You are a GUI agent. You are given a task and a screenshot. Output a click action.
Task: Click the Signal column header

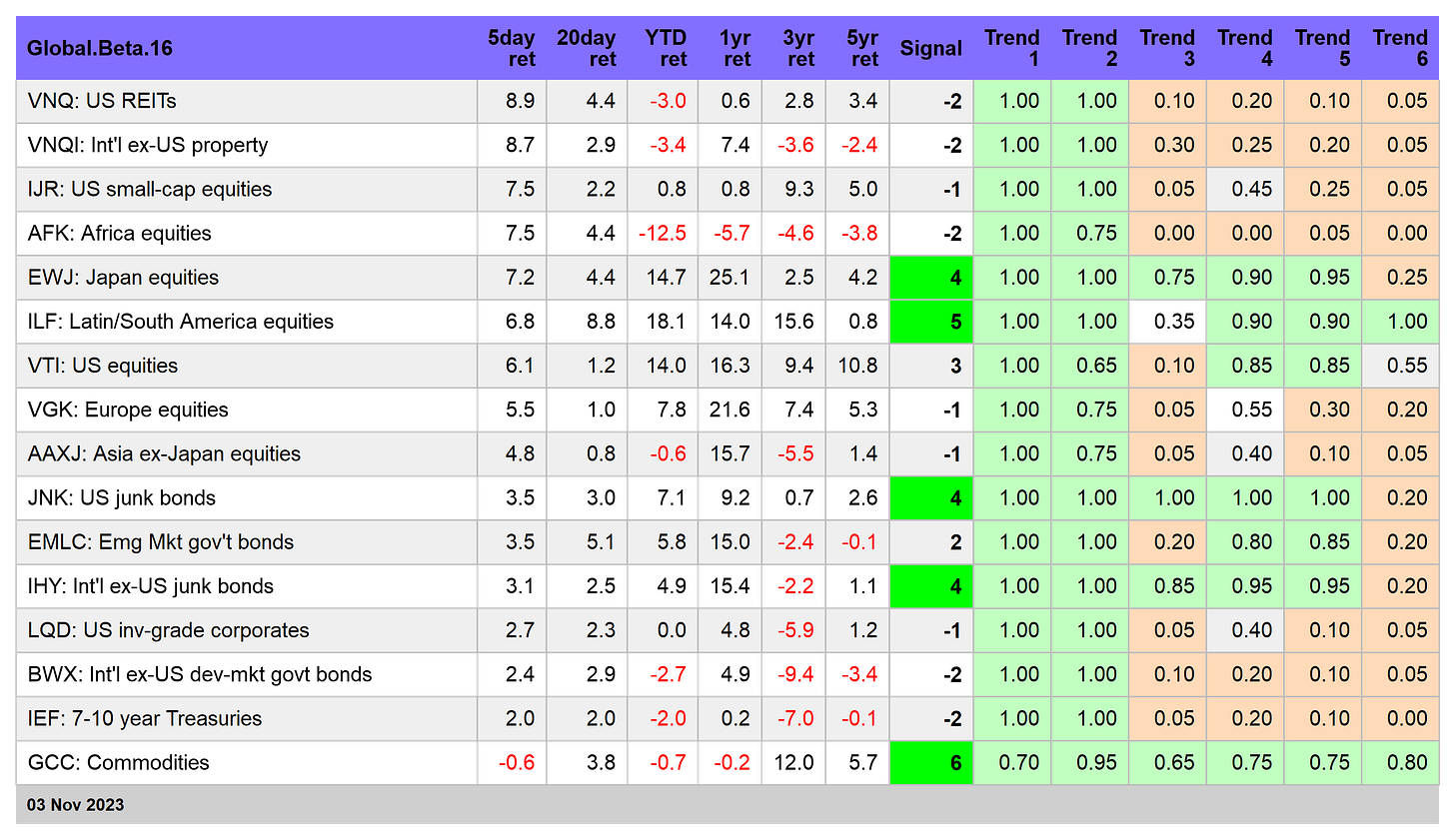coord(931,48)
